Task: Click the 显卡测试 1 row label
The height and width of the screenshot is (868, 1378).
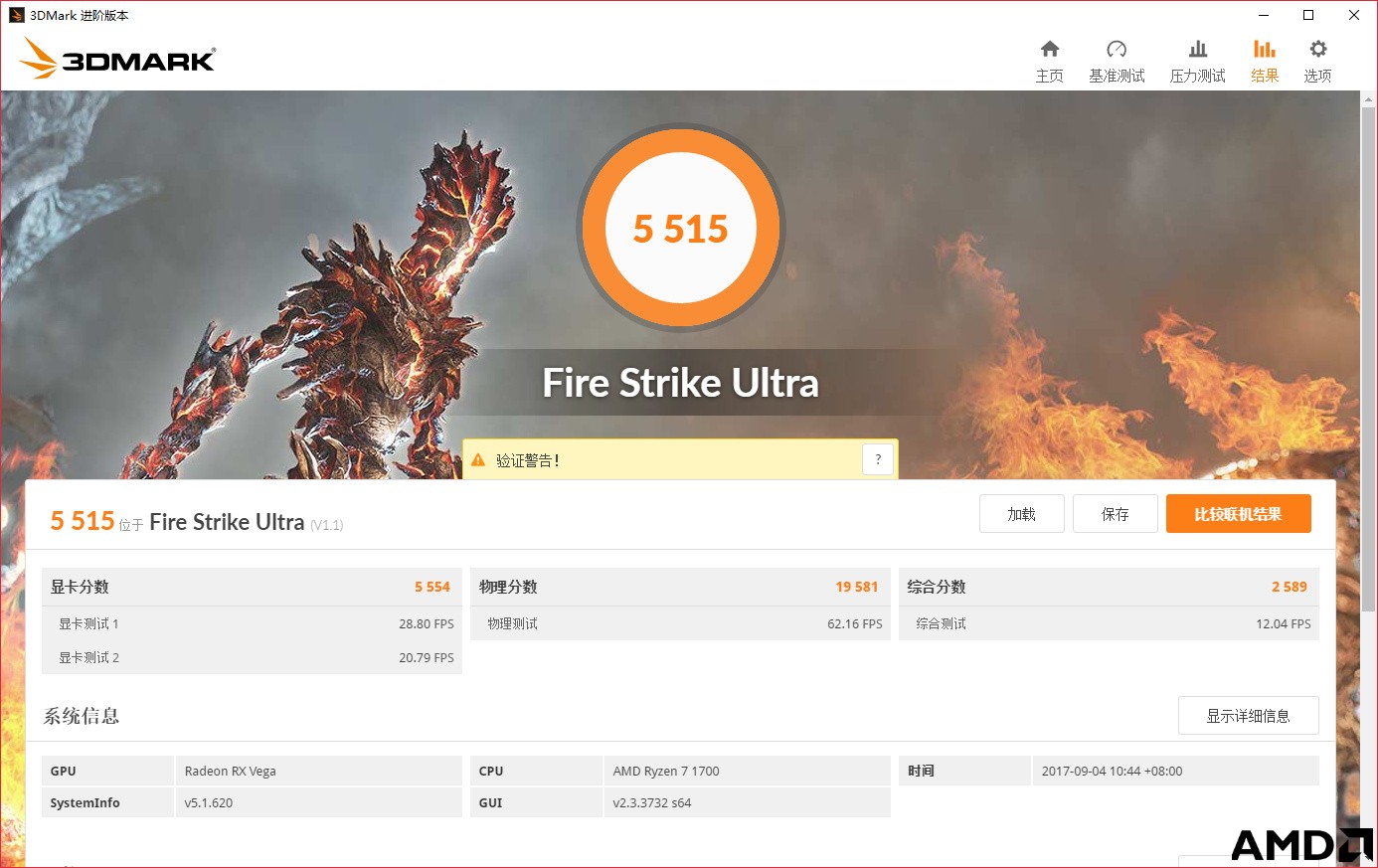Action: [88, 623]
